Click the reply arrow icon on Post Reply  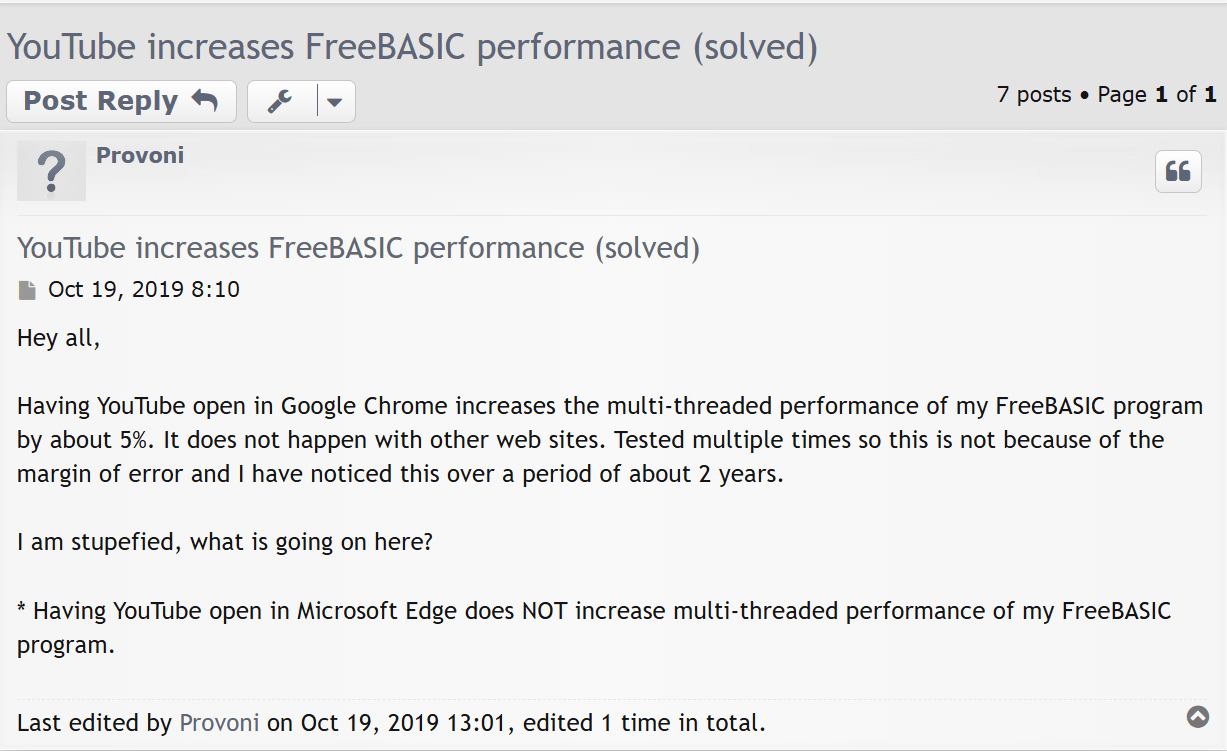pyautogui.click(x=204, y=100)
